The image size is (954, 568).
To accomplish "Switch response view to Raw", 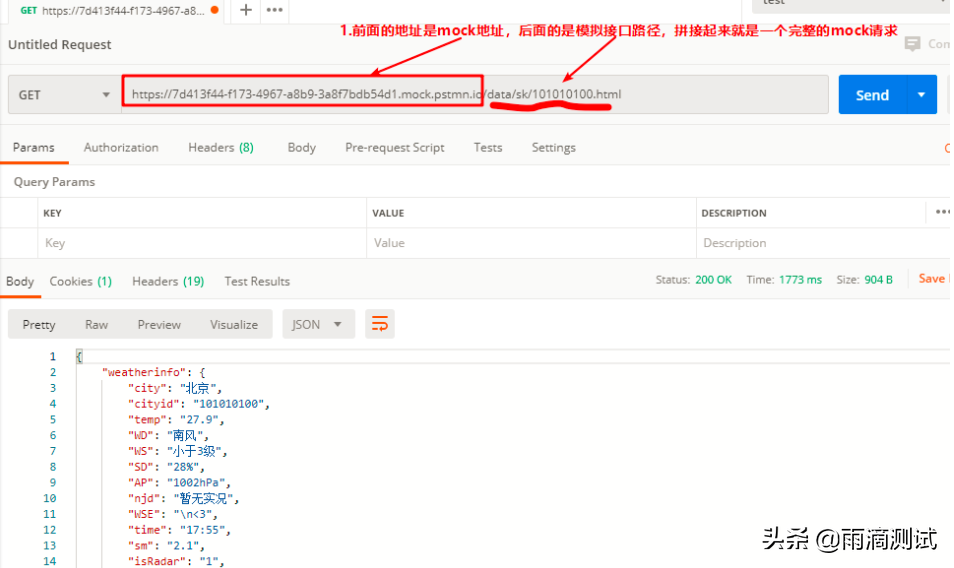I will (96, 324).
